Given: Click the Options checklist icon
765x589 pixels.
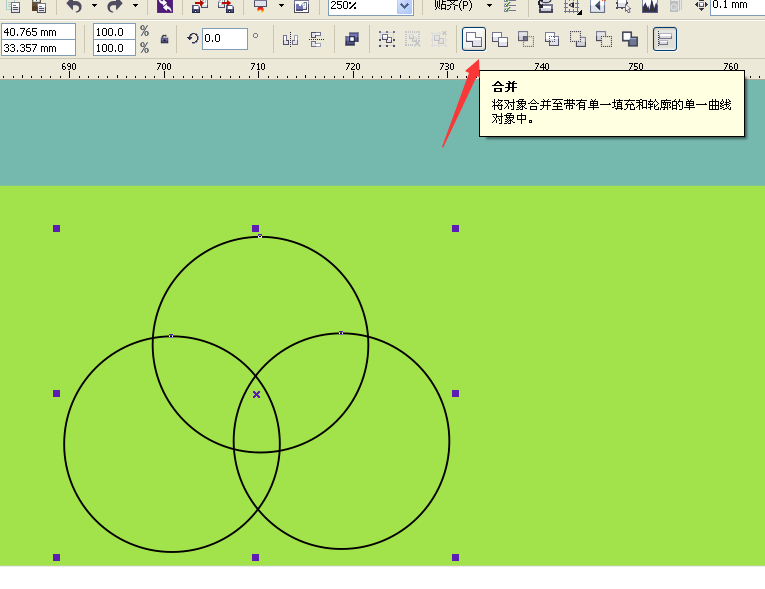Looking at the screenshot, I should click(x=510, y=6).
